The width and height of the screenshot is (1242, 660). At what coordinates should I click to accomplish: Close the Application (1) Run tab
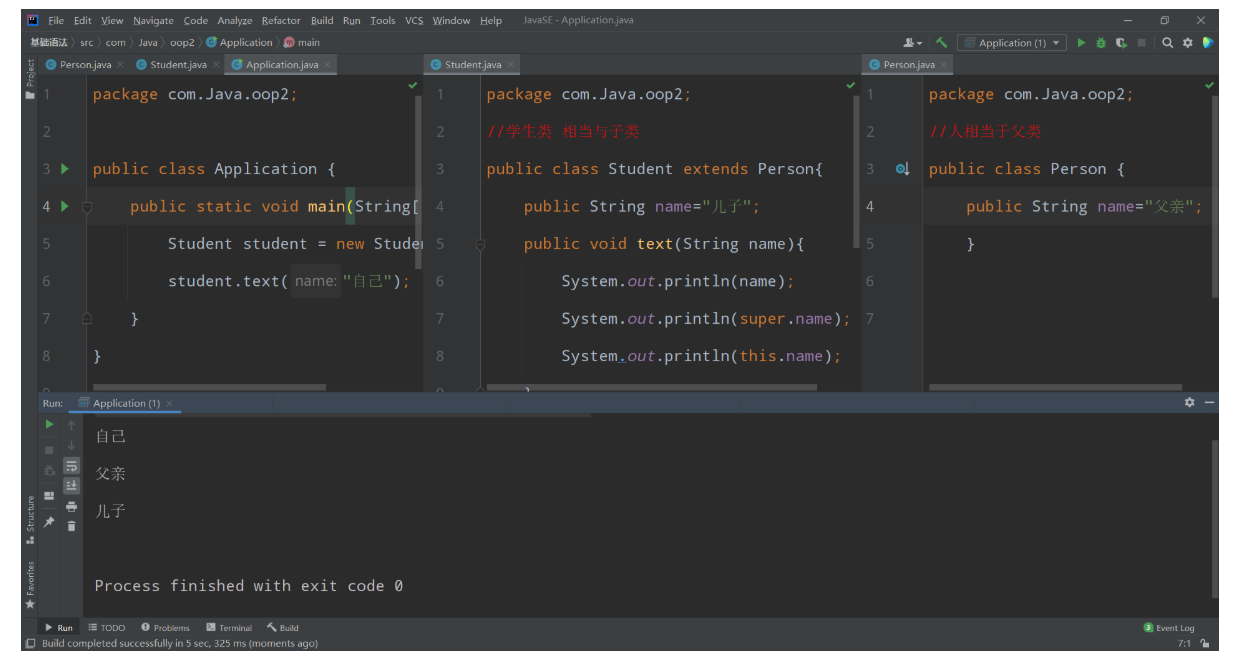point(170,403)
